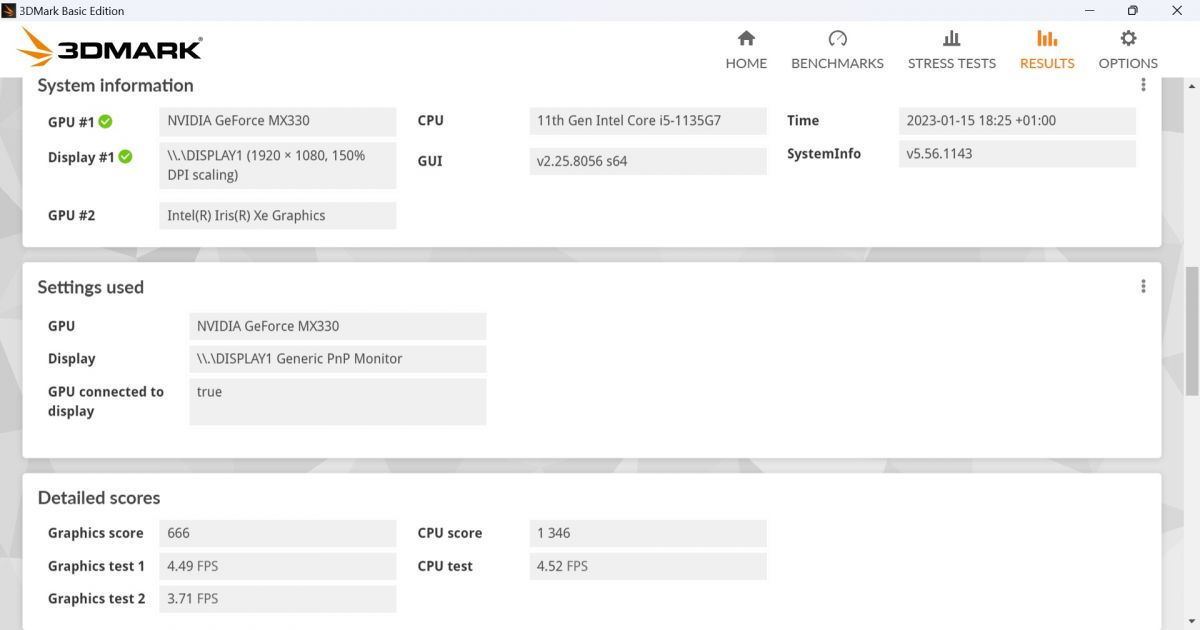Select the DISPLAY1 1920 × 1080 value

(x=277, y=165)
